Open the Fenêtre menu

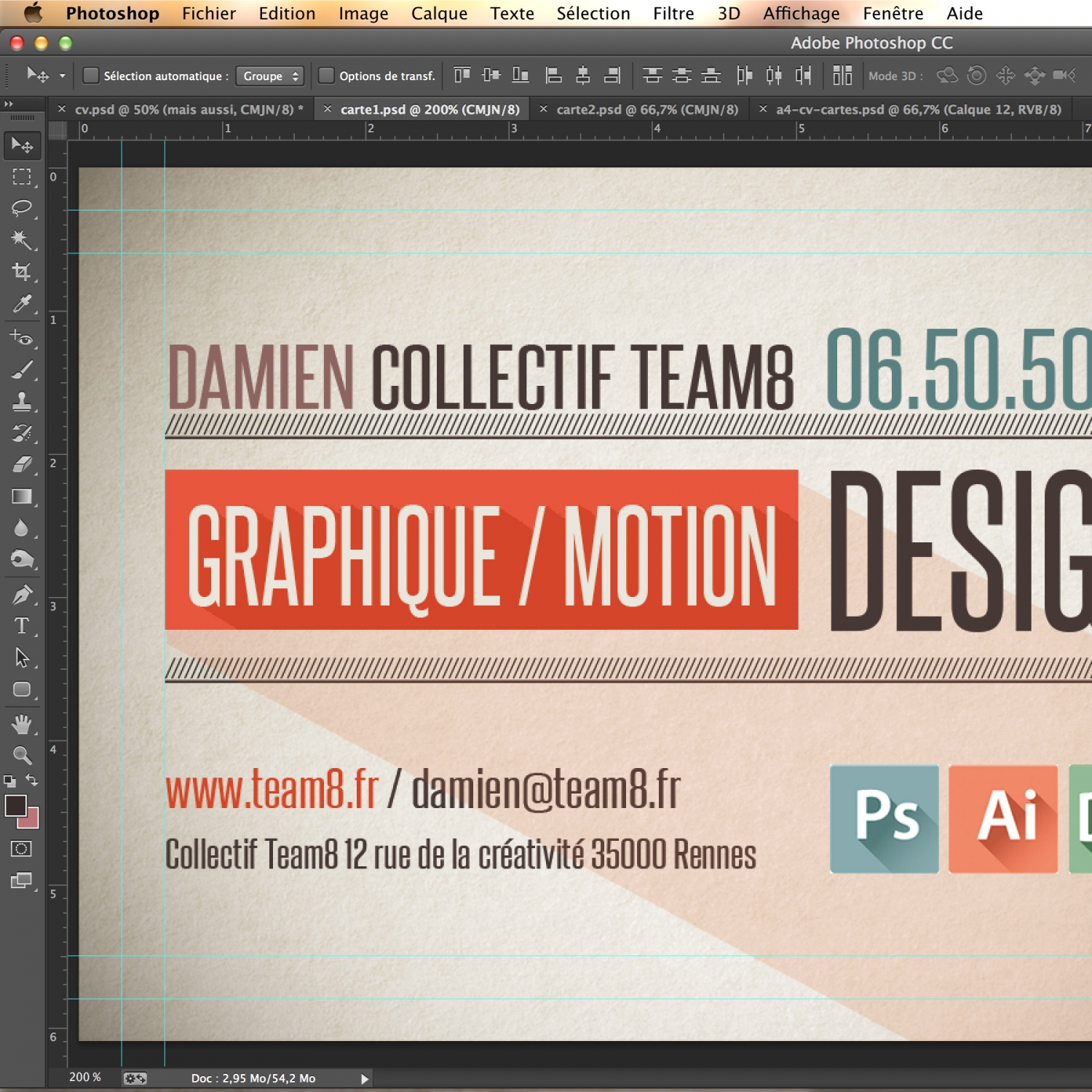(893, 13)
